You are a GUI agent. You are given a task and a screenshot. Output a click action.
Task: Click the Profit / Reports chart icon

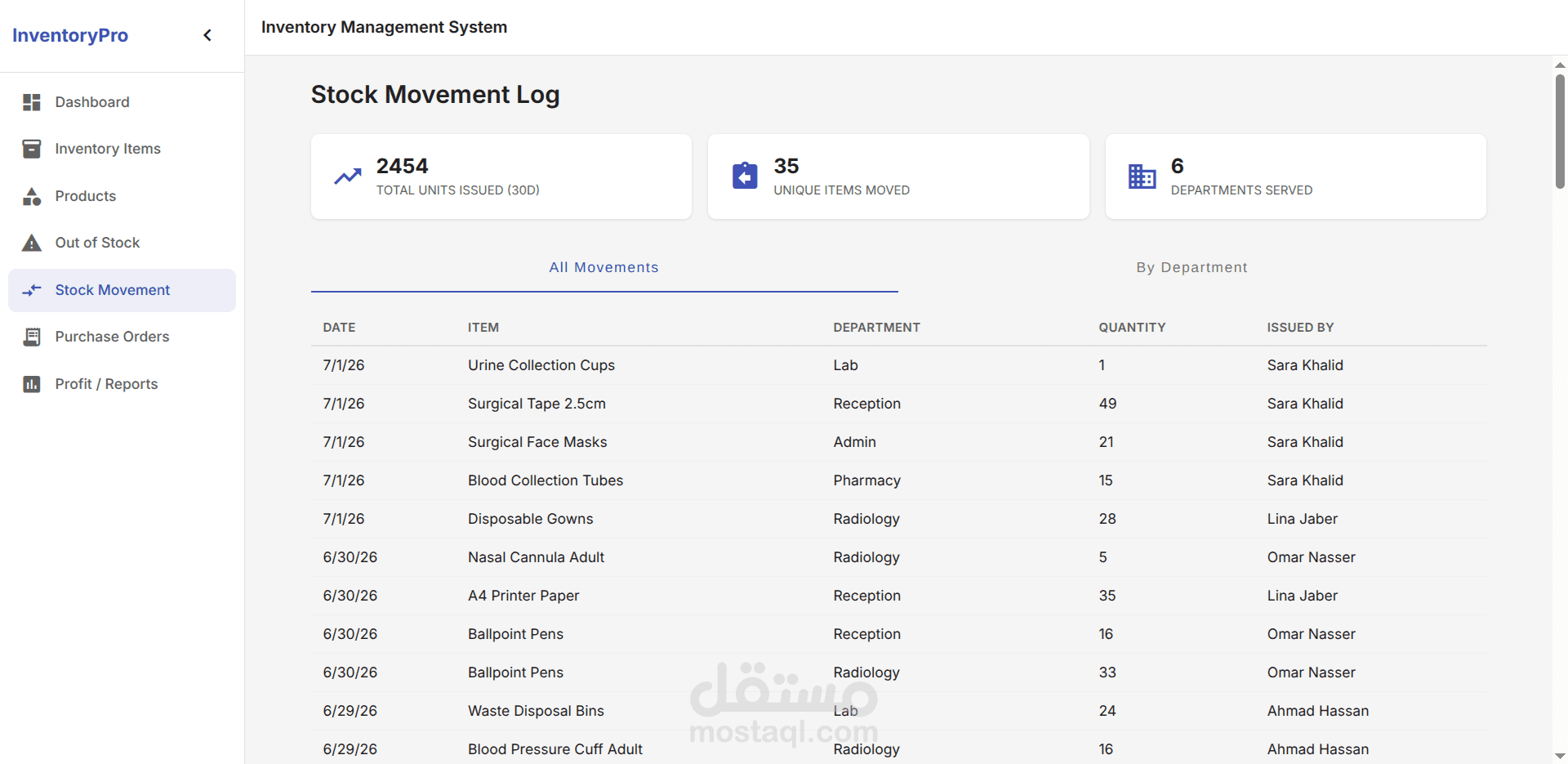32,384
